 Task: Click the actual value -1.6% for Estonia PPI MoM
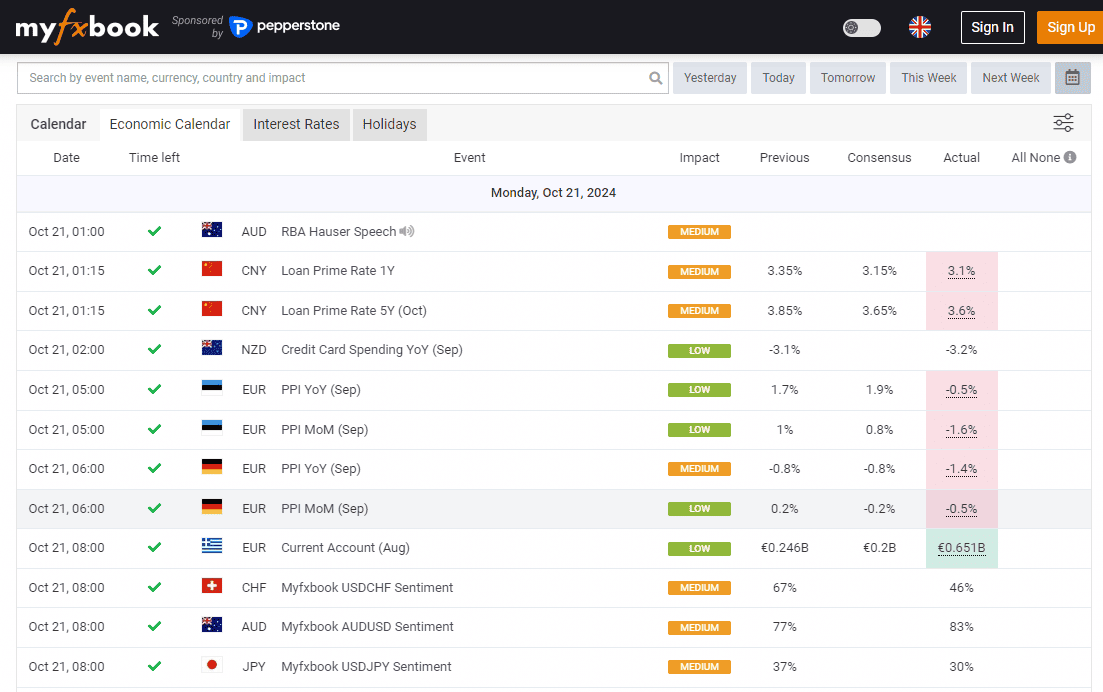click(x=961, y=430)
